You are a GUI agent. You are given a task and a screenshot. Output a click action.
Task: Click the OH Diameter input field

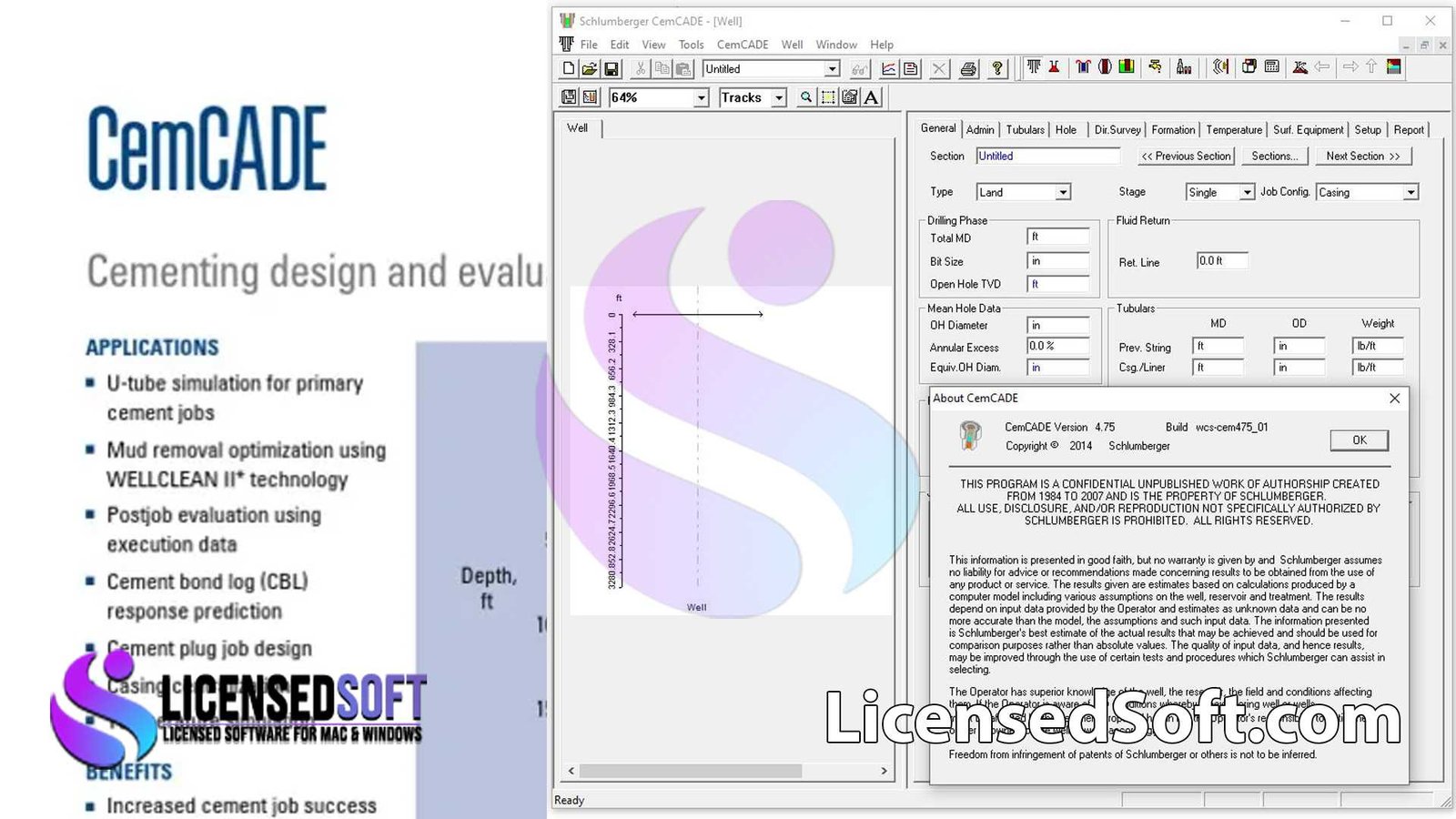click(x=1058, y=326)
